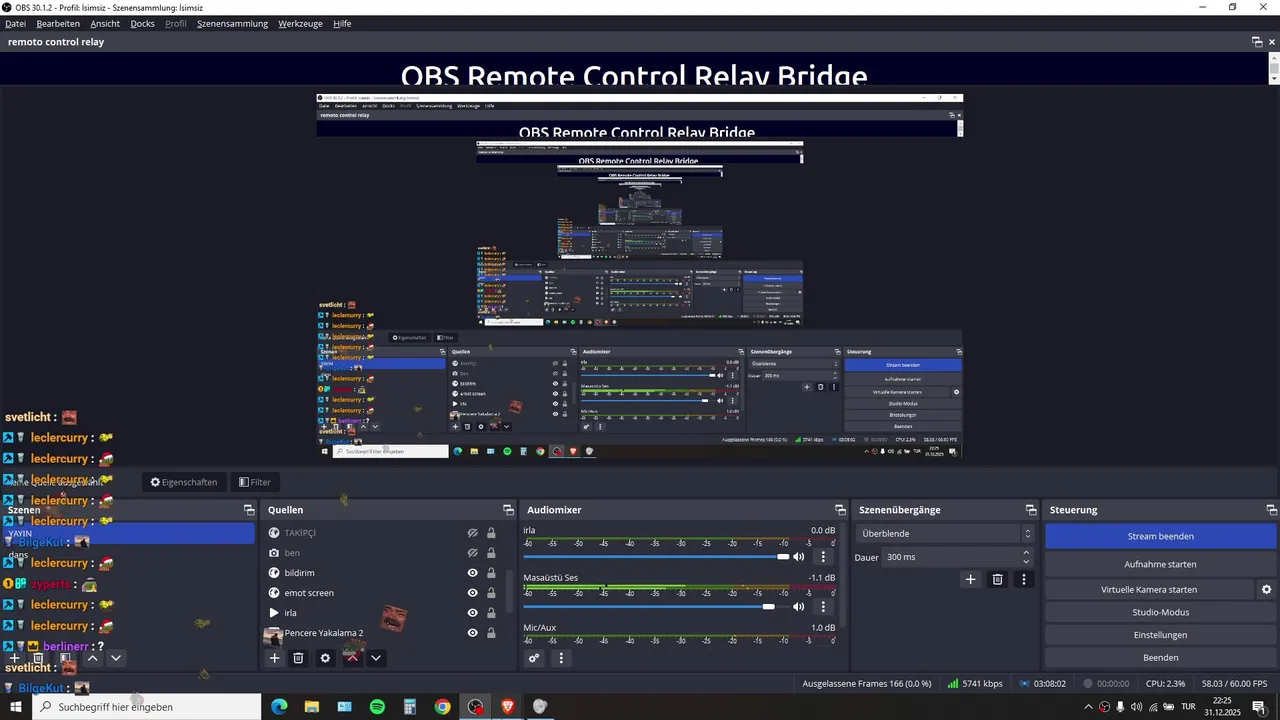Open the Ansicht menu
Image resolution: width=1280 pixels, height=720 pixels.
coord(105,23)
